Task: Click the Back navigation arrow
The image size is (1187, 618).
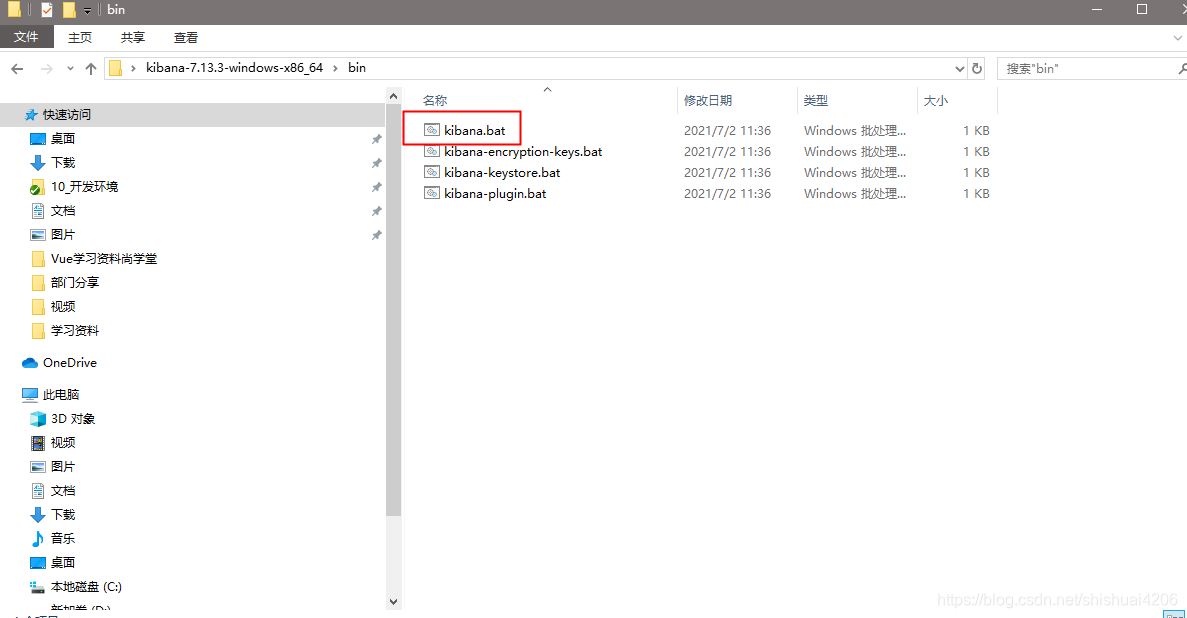Action: pyautogui.click(x=17, y=69)
